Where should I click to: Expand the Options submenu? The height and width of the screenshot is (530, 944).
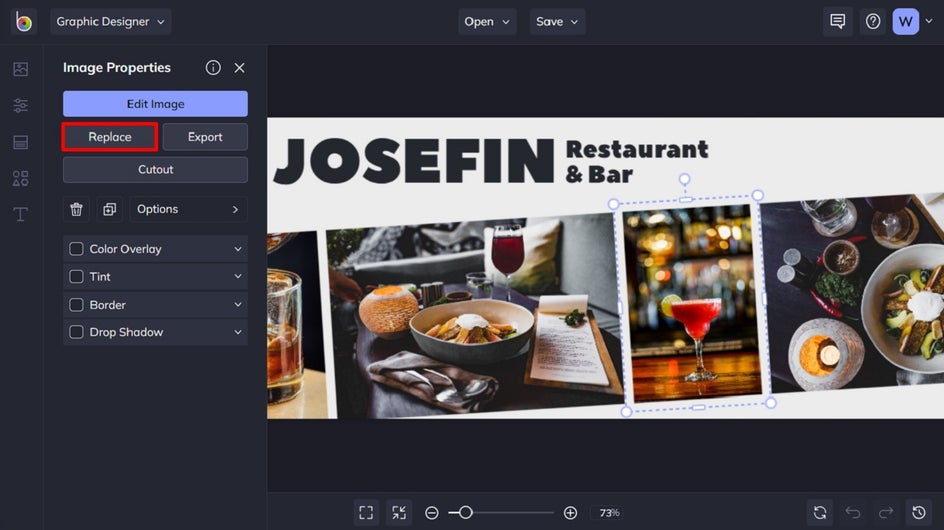click(188, 209)
